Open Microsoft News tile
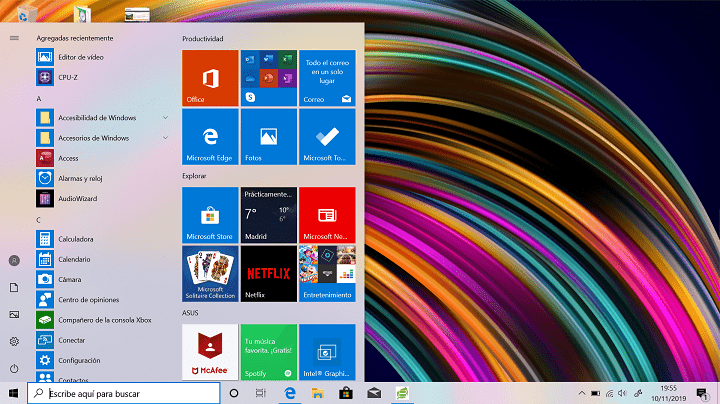Screen dimensions: 720x404 pyautogui.click(x=327, y=215)
